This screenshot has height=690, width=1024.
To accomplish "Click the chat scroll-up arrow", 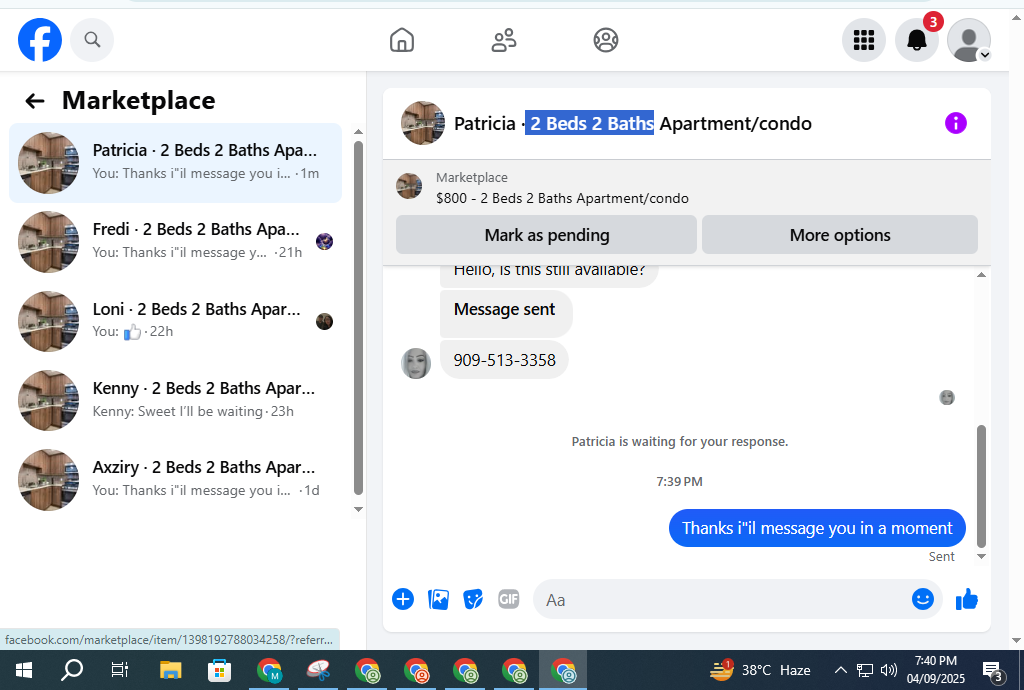I will 981,275.
